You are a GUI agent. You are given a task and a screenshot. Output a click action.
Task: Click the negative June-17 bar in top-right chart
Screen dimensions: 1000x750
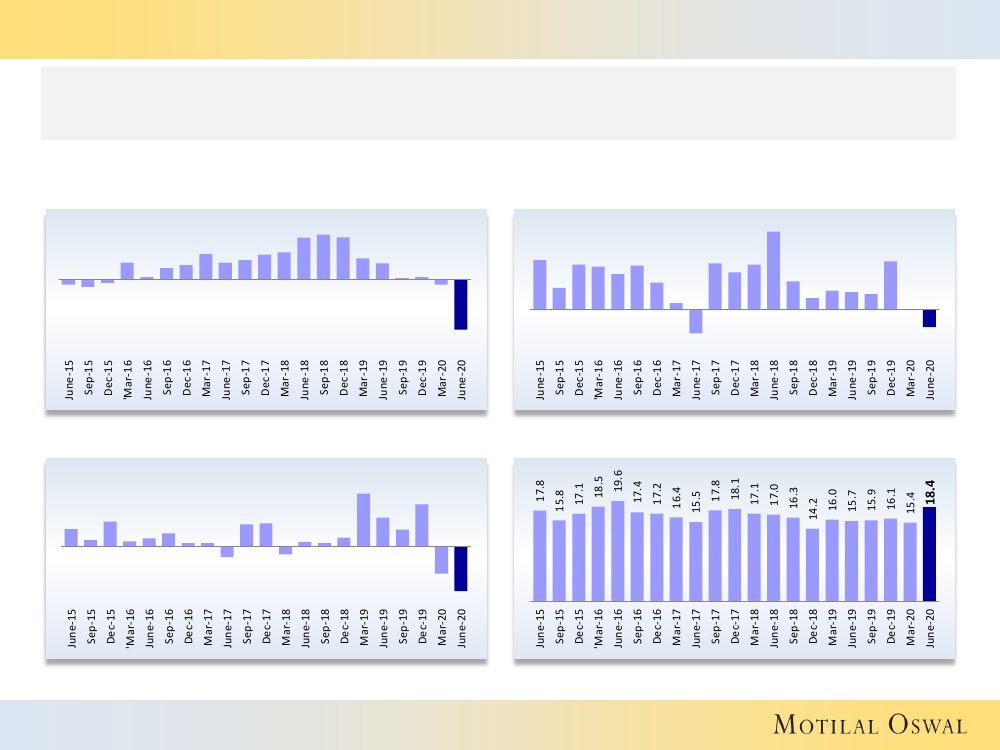(x=695, y=321)
